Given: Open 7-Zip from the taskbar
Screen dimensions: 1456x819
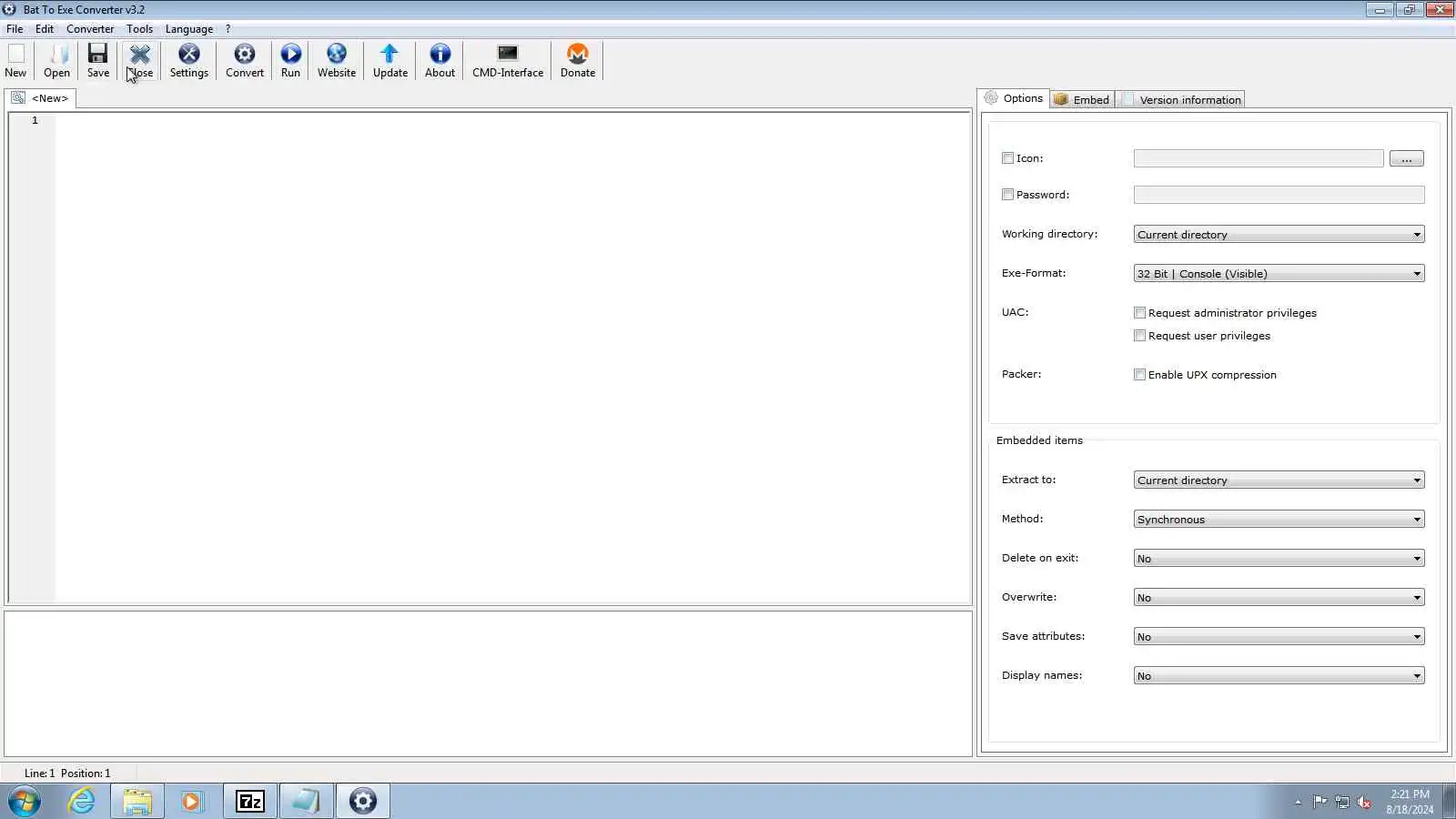Looking at the screenshot, I should click(249, 802).
